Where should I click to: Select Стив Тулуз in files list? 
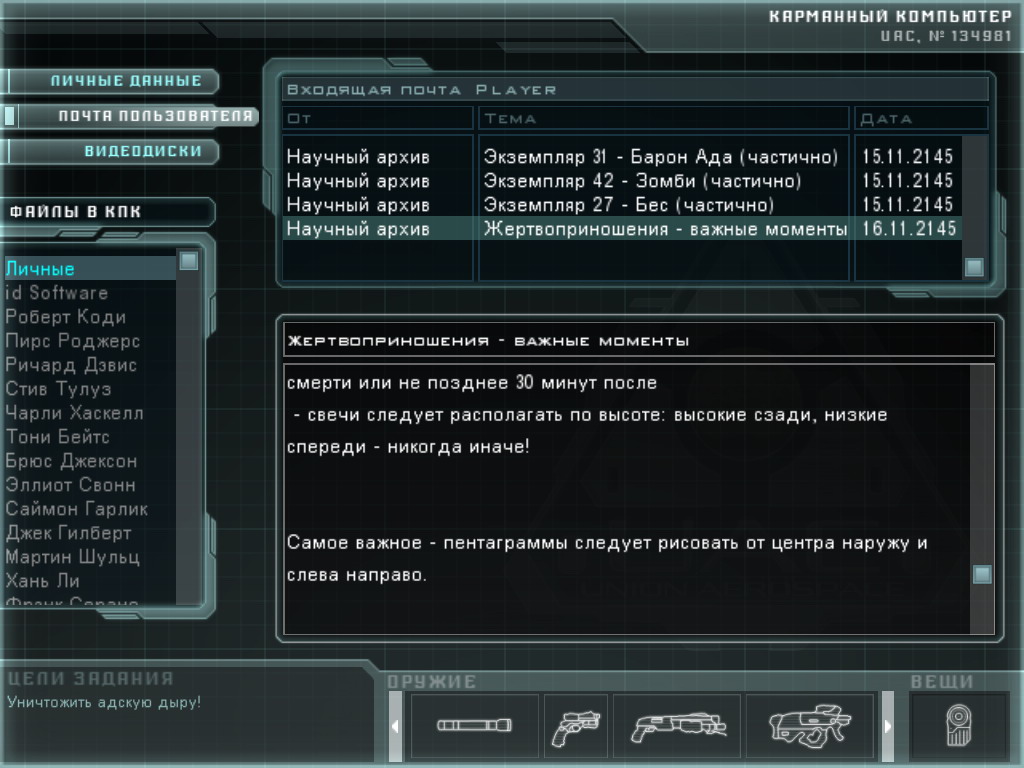tap(89, 389)
